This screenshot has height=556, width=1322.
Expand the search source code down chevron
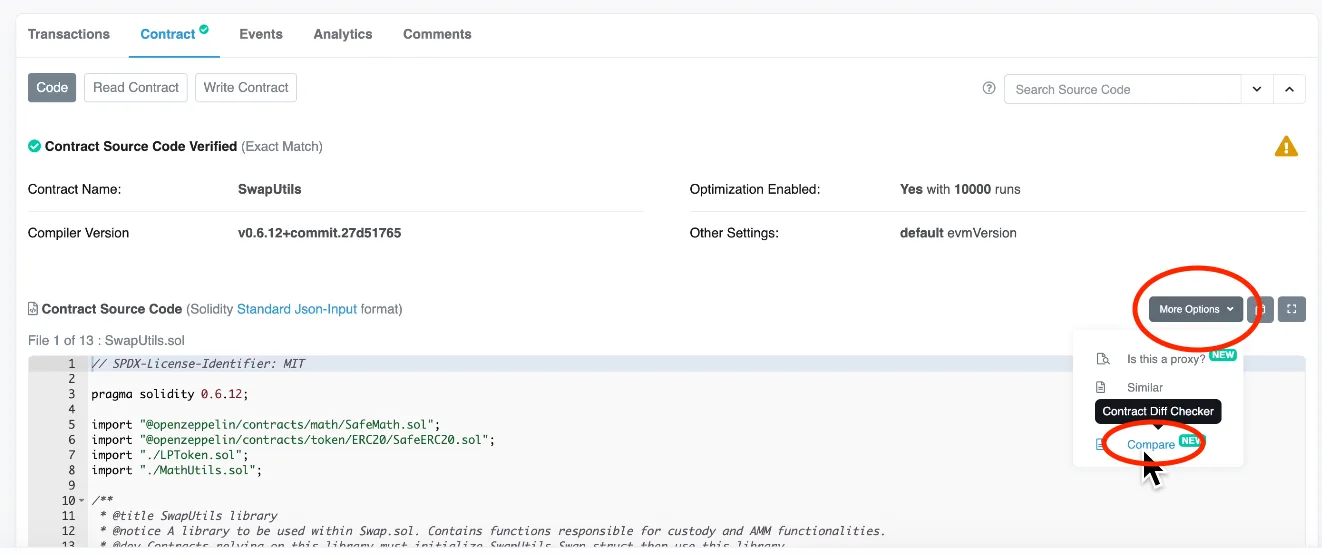click(1257, 89)
